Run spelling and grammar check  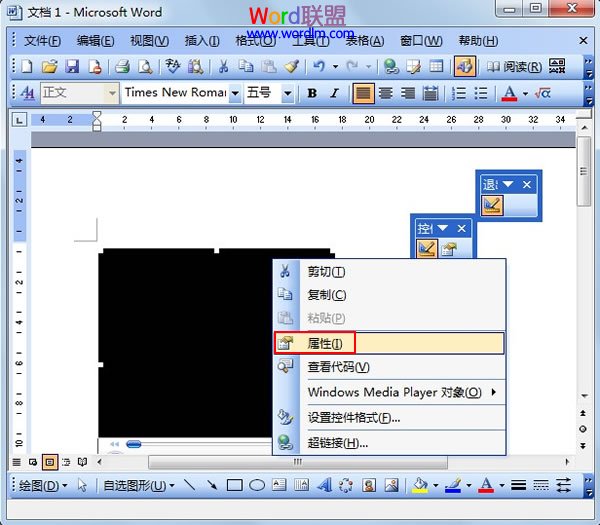coord(173,67)
